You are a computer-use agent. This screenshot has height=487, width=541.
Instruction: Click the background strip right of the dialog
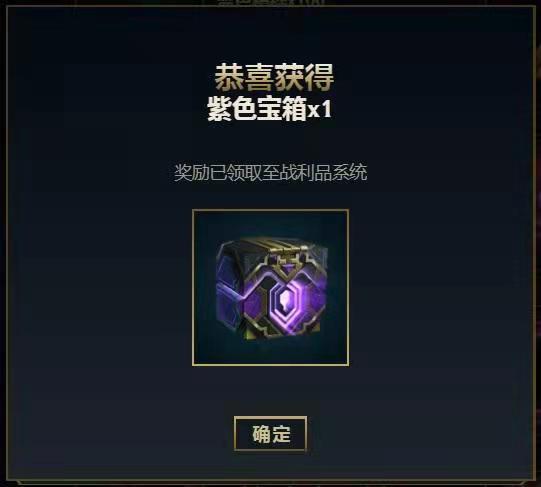[x=539, y=242]
